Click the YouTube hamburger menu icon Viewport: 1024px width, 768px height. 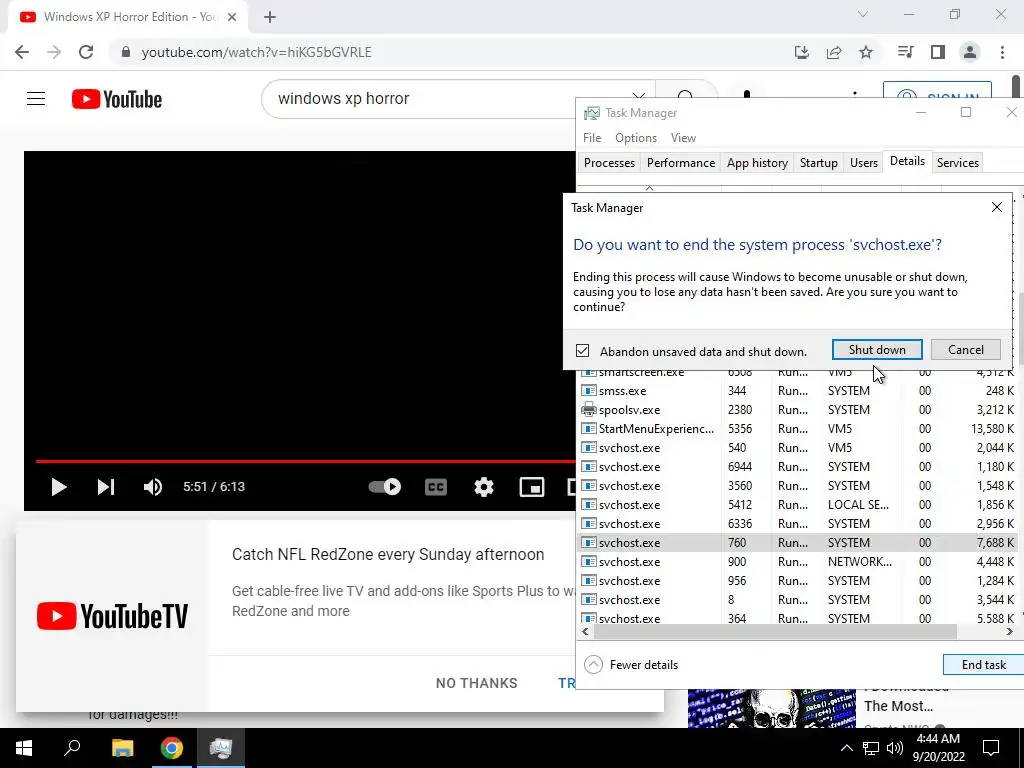tap(36, 99)
